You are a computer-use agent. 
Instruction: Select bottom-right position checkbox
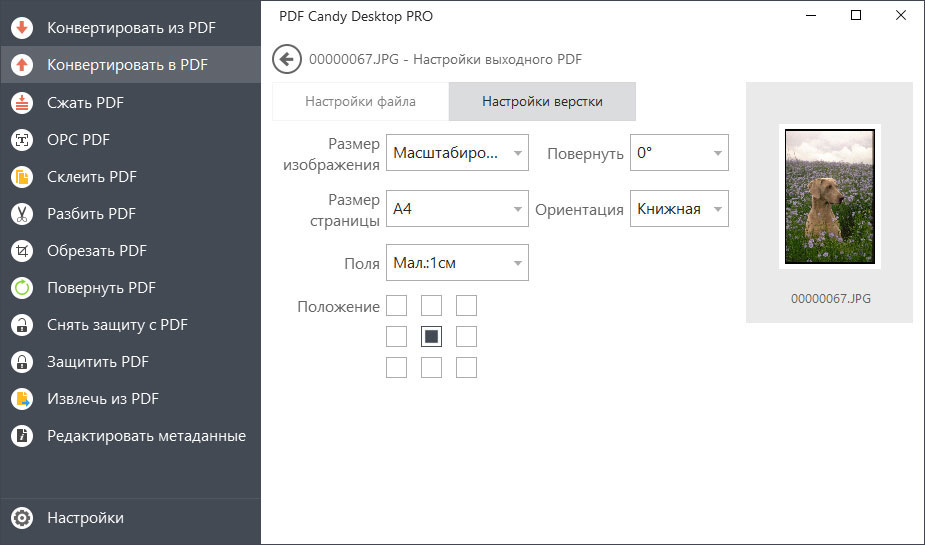pyautogui.click(x=466, y=368)
